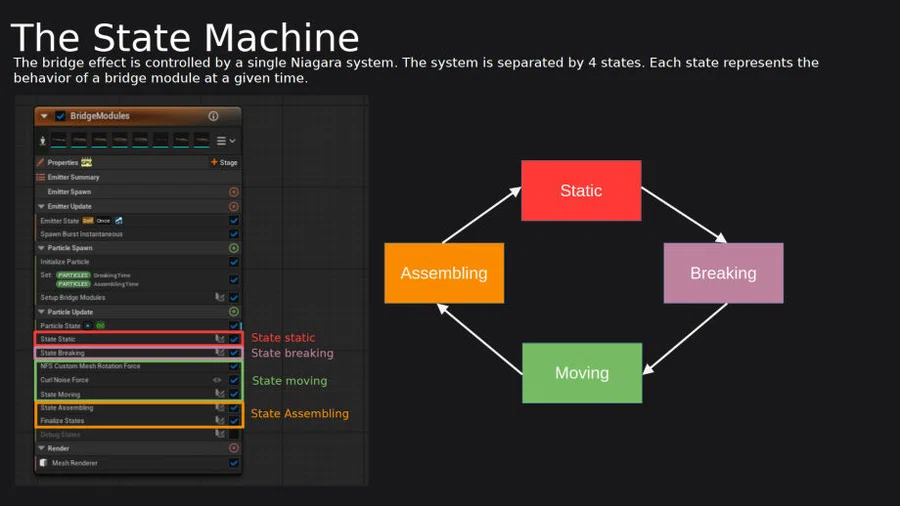Select the NFS Custom Mesh Rotation Force row
Screen dimensions: 900x506
(x=138, y=366)
